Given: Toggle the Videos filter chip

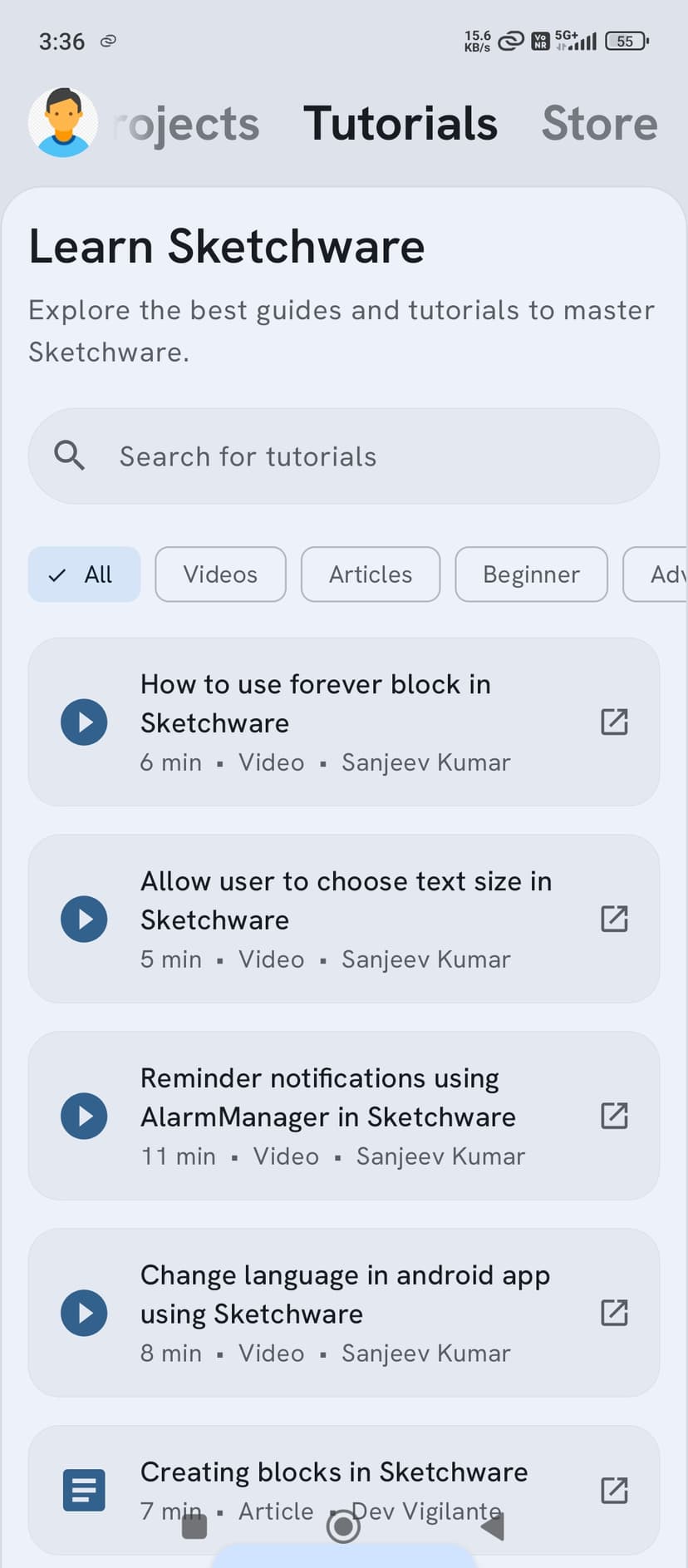Looking at the screenshot, I should pos(219,574).
